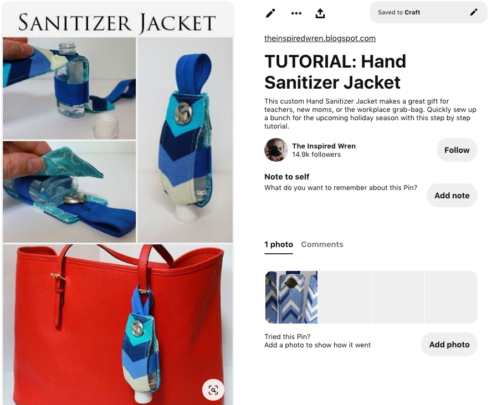Edit the Saved to Craft board pencil
492x405 pixels.
pos(473,12)
